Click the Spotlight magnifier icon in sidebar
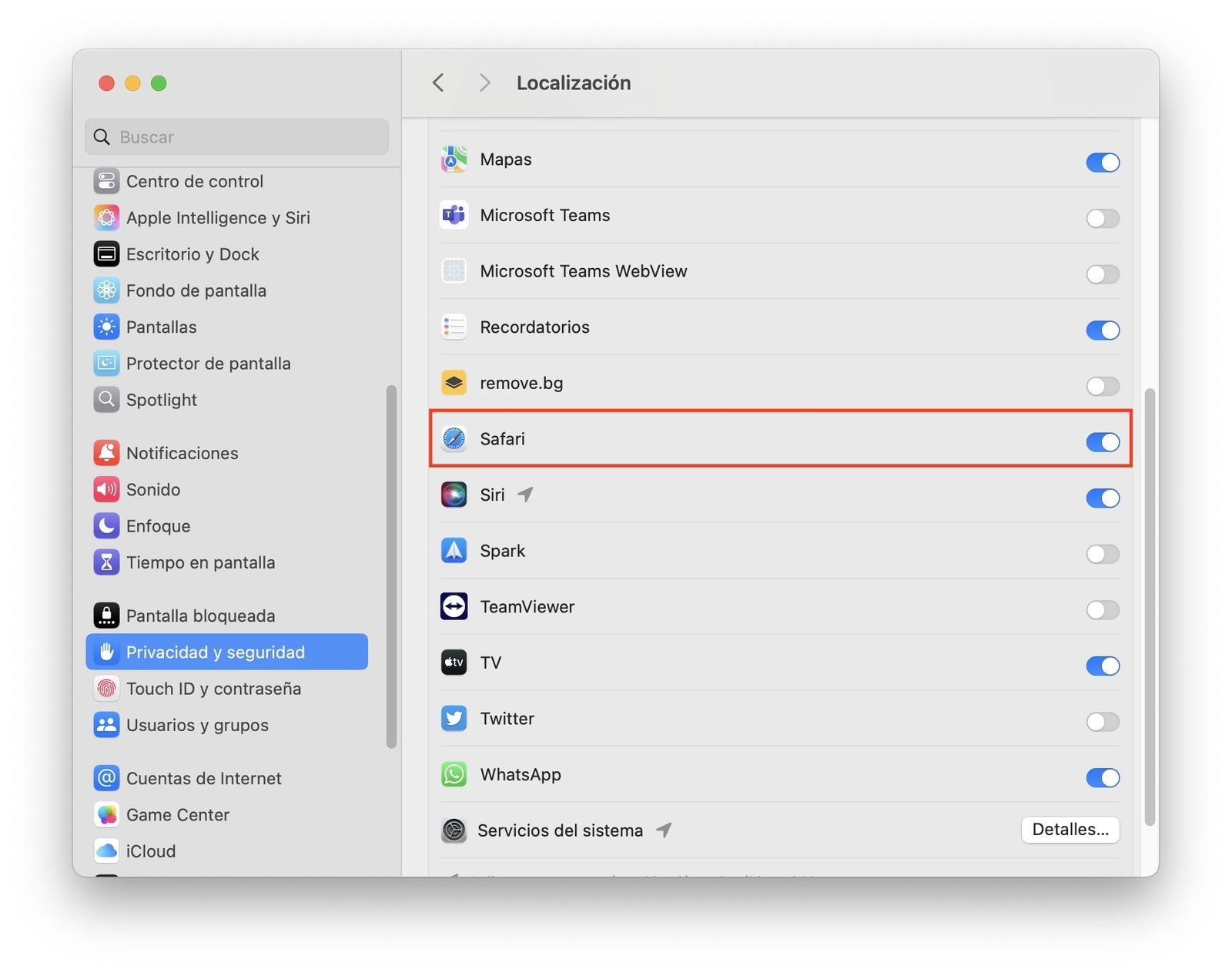1232x973 pixels. (106, 400)
